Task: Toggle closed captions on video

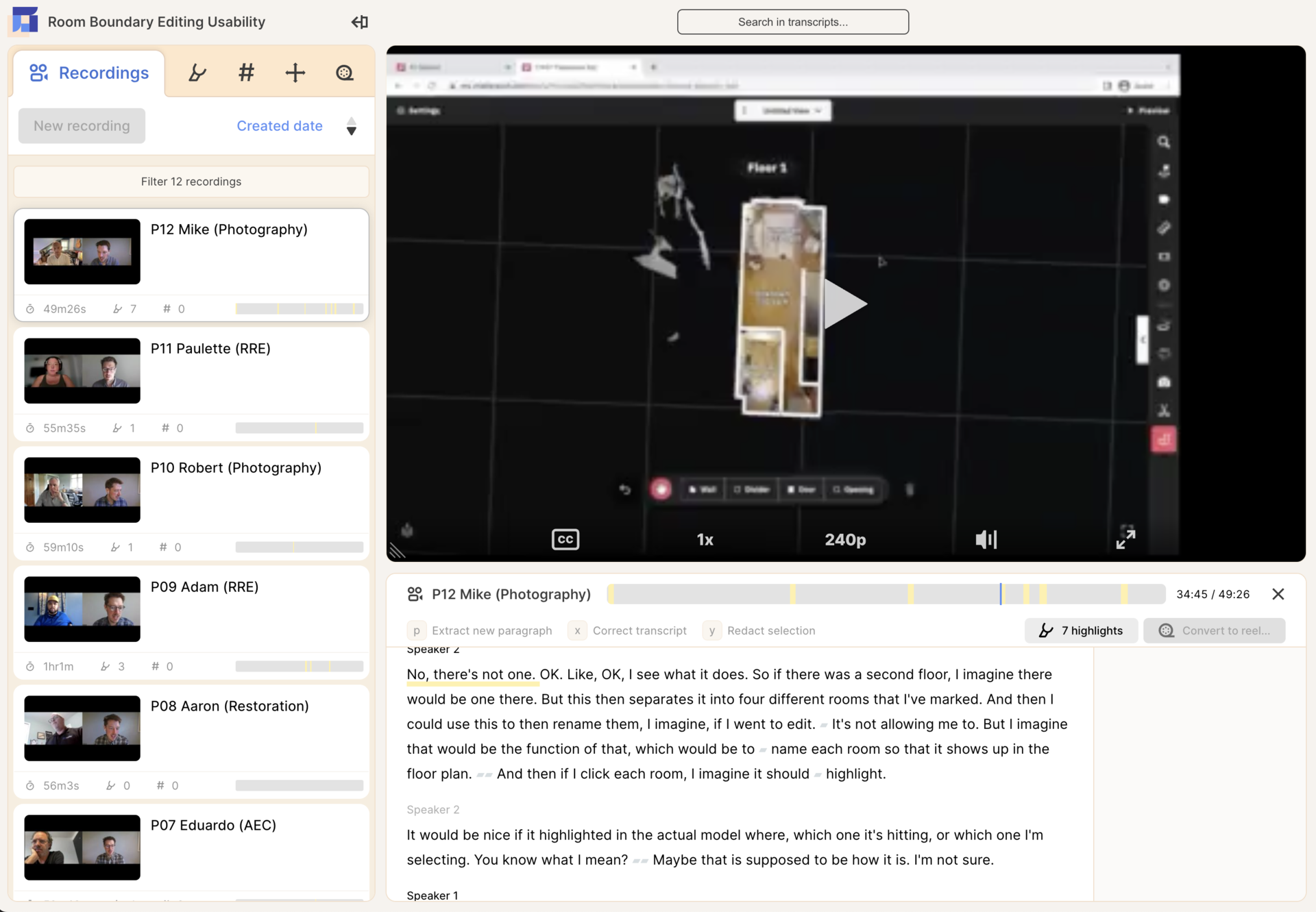Action: [565, 539]
